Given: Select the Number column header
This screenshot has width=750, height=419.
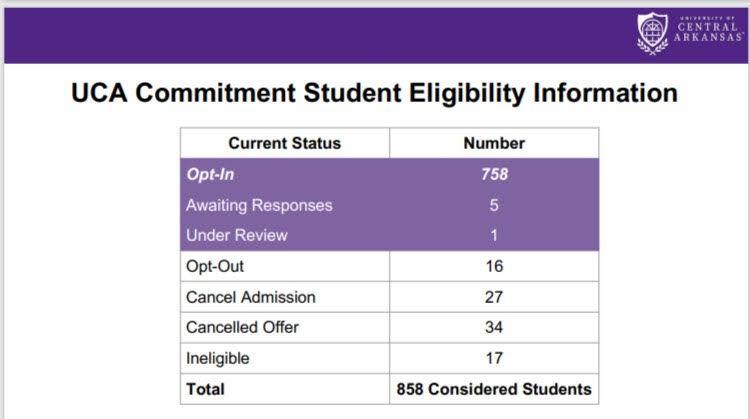Looking at the screenshot, I should 494,143.
